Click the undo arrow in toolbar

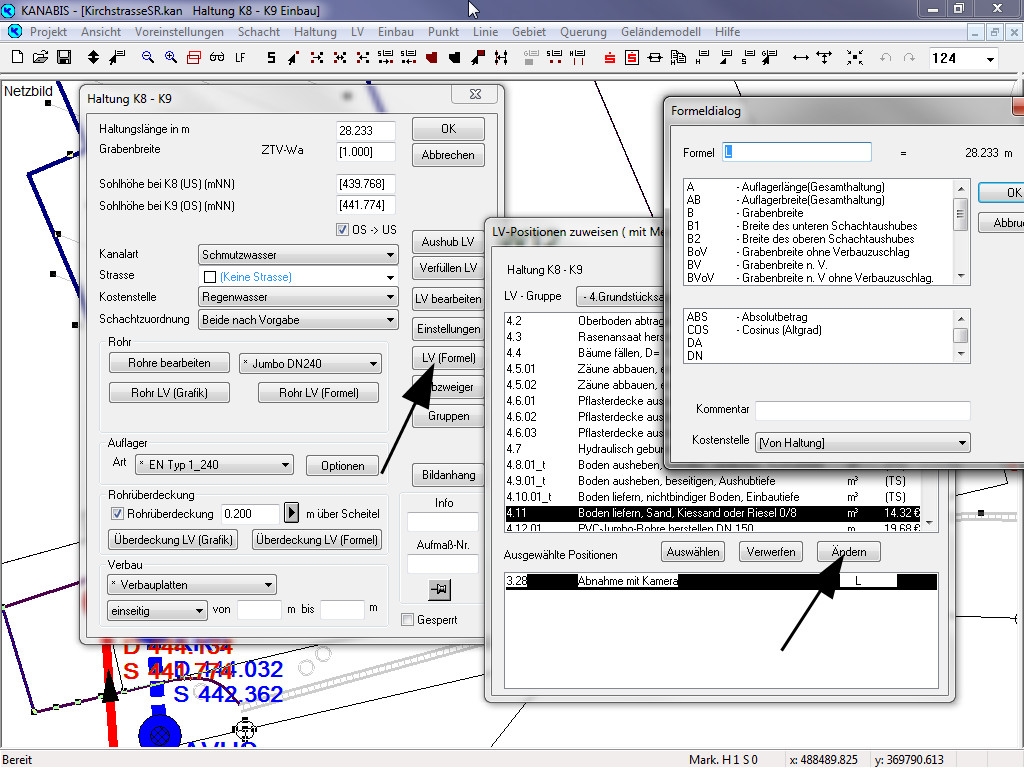coord(884,58)
